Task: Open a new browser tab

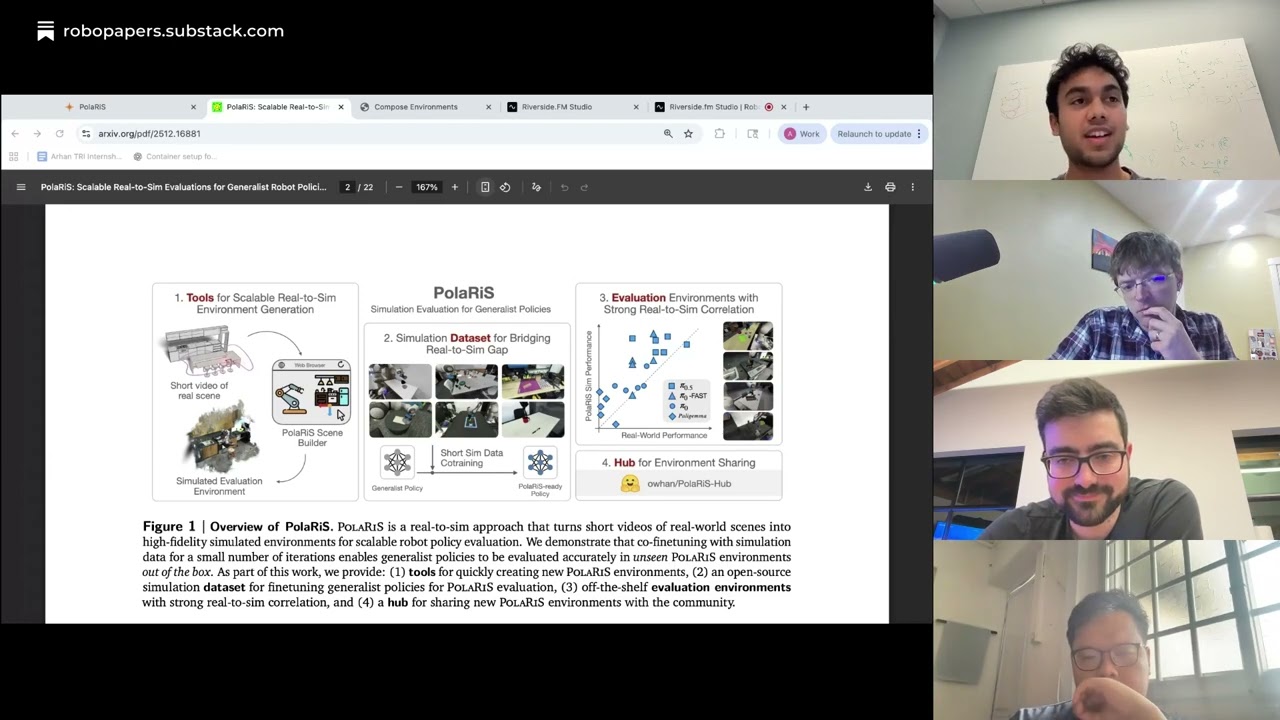Action: coord(806,107)
